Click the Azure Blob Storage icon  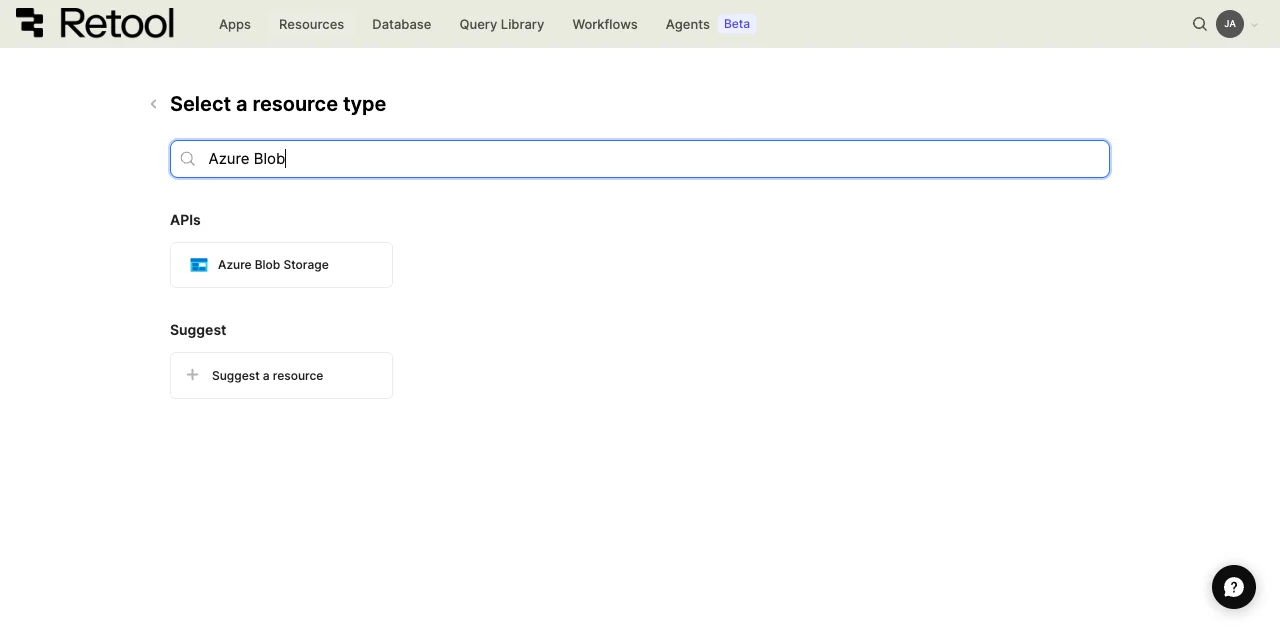pyautogui.click(x=199, y=265)
